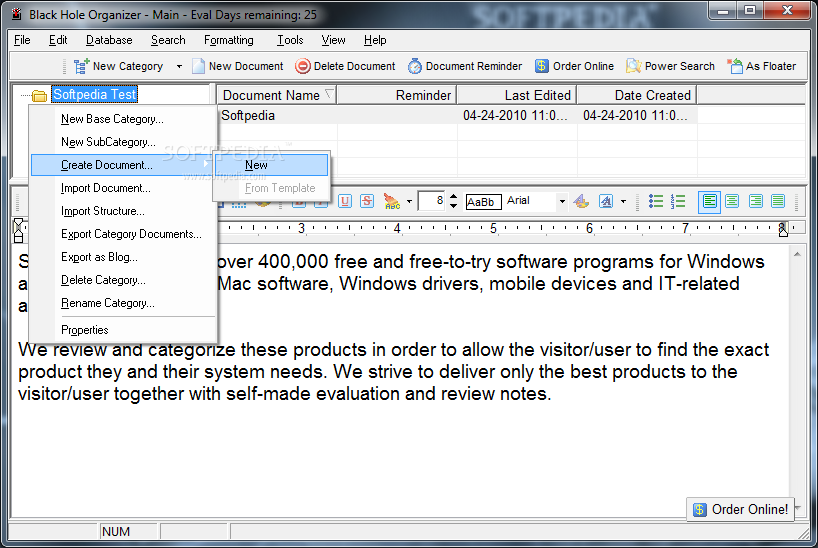This screenshot has width=818, height=548.
Task: Click the Delete Document red icon
Action: 303,66
